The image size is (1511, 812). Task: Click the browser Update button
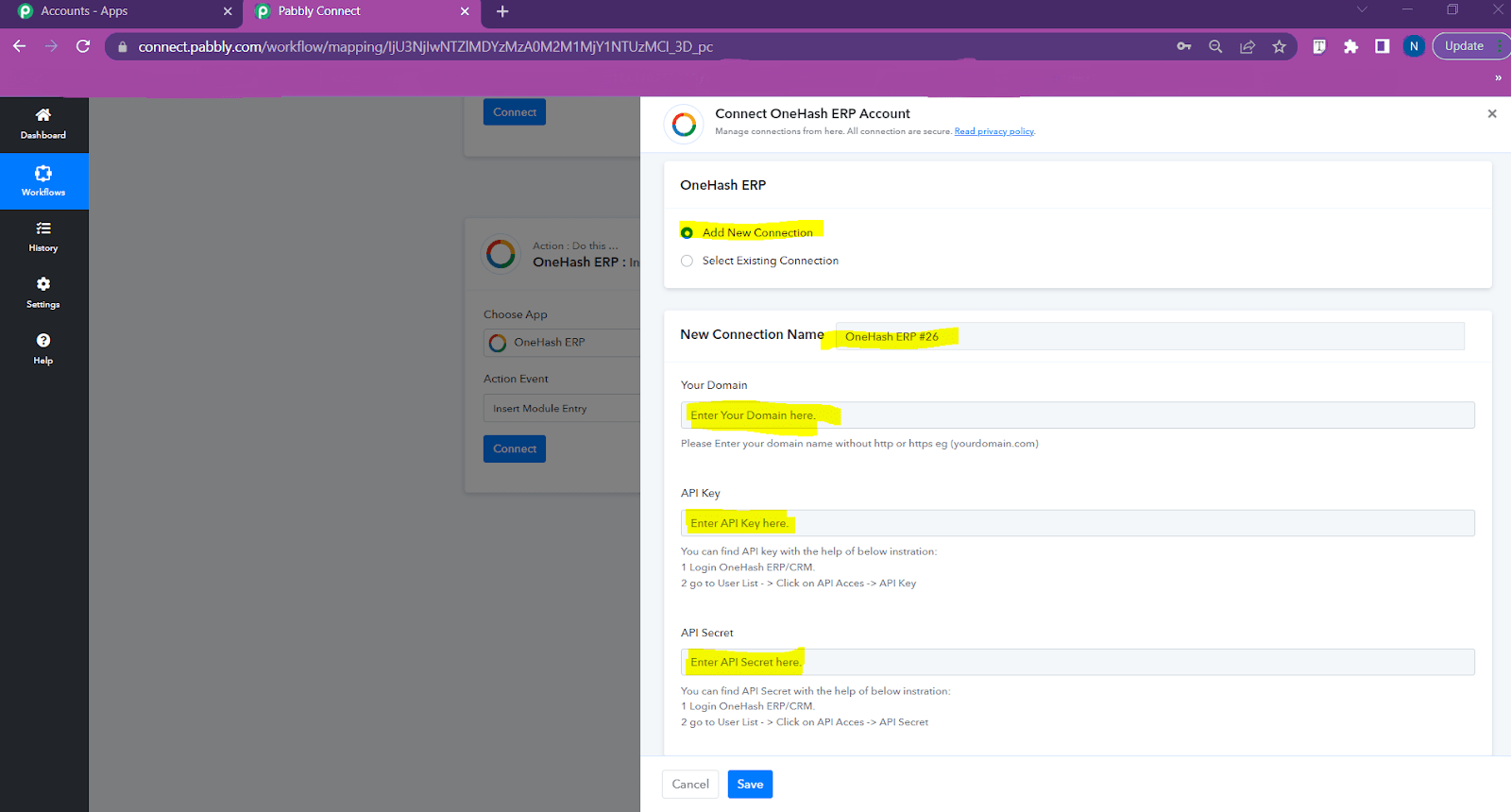pos(1465,46)
